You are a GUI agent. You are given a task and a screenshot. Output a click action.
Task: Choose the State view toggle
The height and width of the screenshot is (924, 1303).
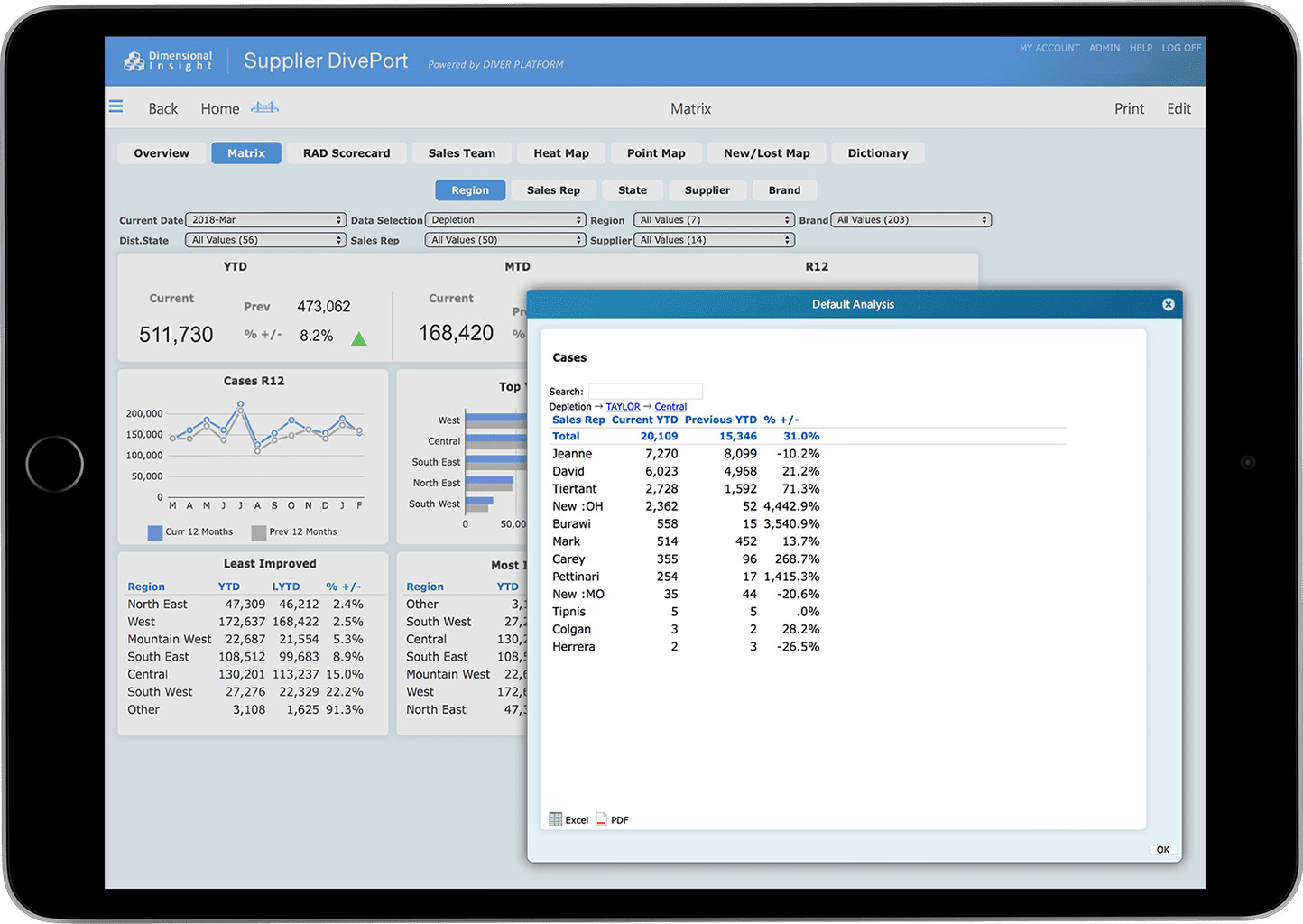[x=632, y=190]
